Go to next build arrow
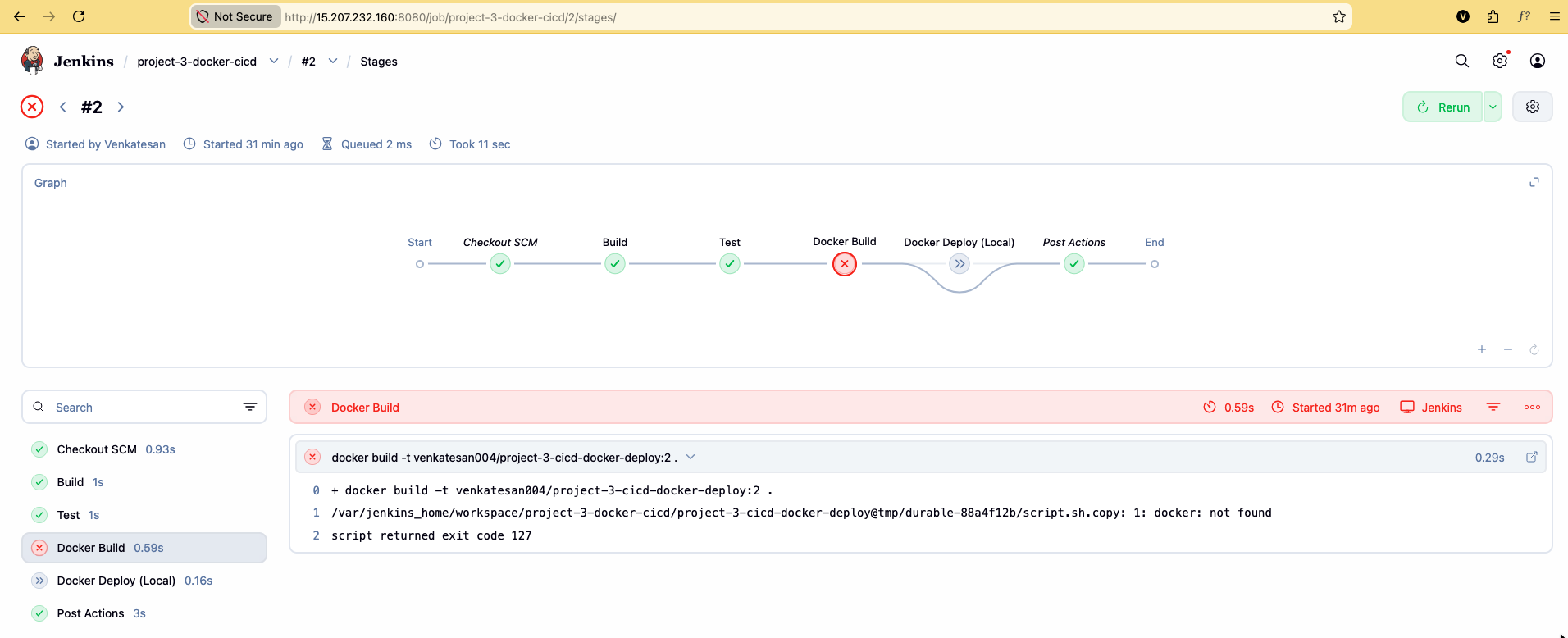 [121, 107]
